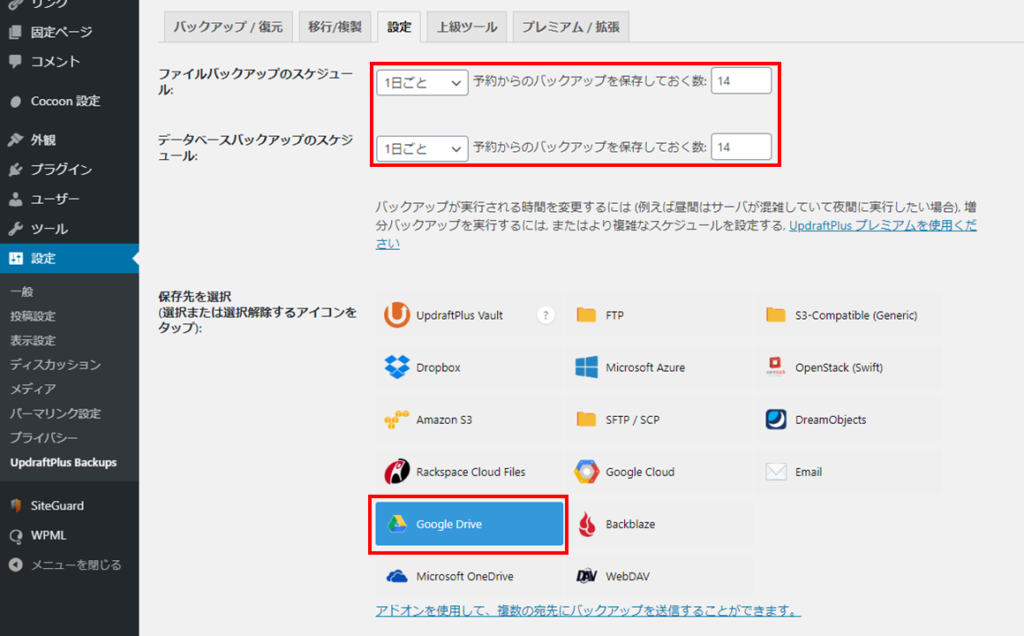
Task: Click the ツール wrench icon
Action: pyautogui.click(x=16, y=229)
